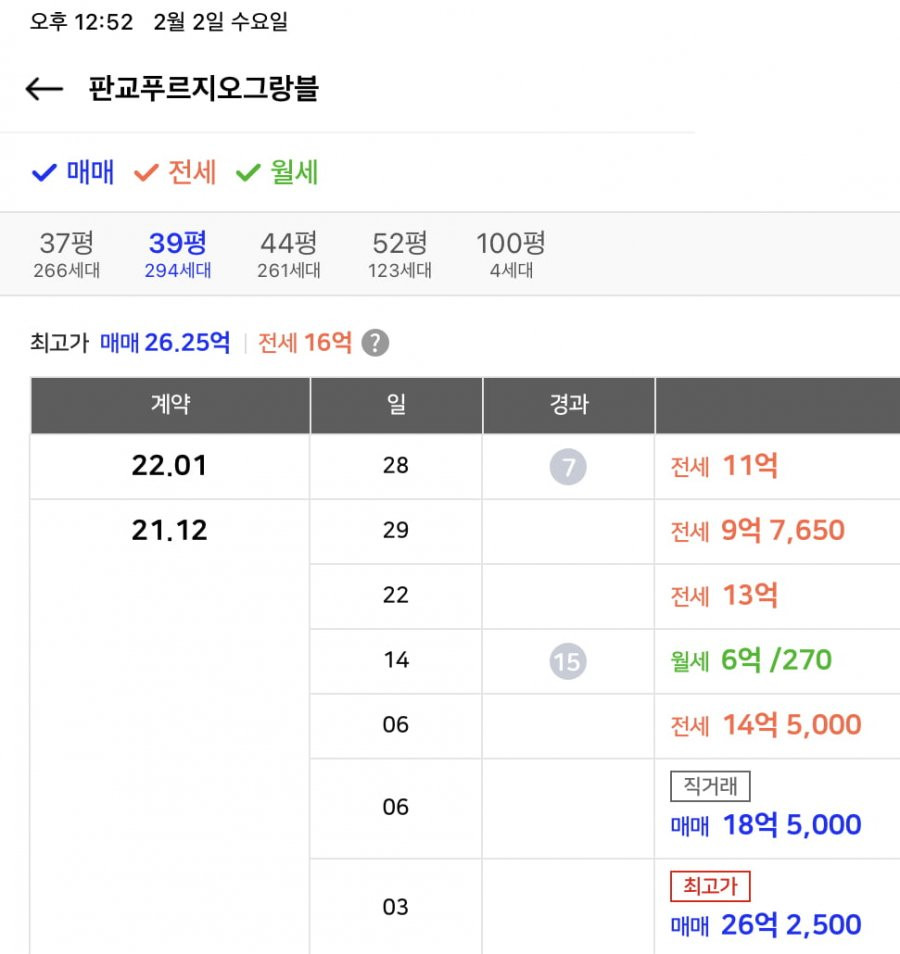Click the 전세 16억 highest price link

coord(305,343)
